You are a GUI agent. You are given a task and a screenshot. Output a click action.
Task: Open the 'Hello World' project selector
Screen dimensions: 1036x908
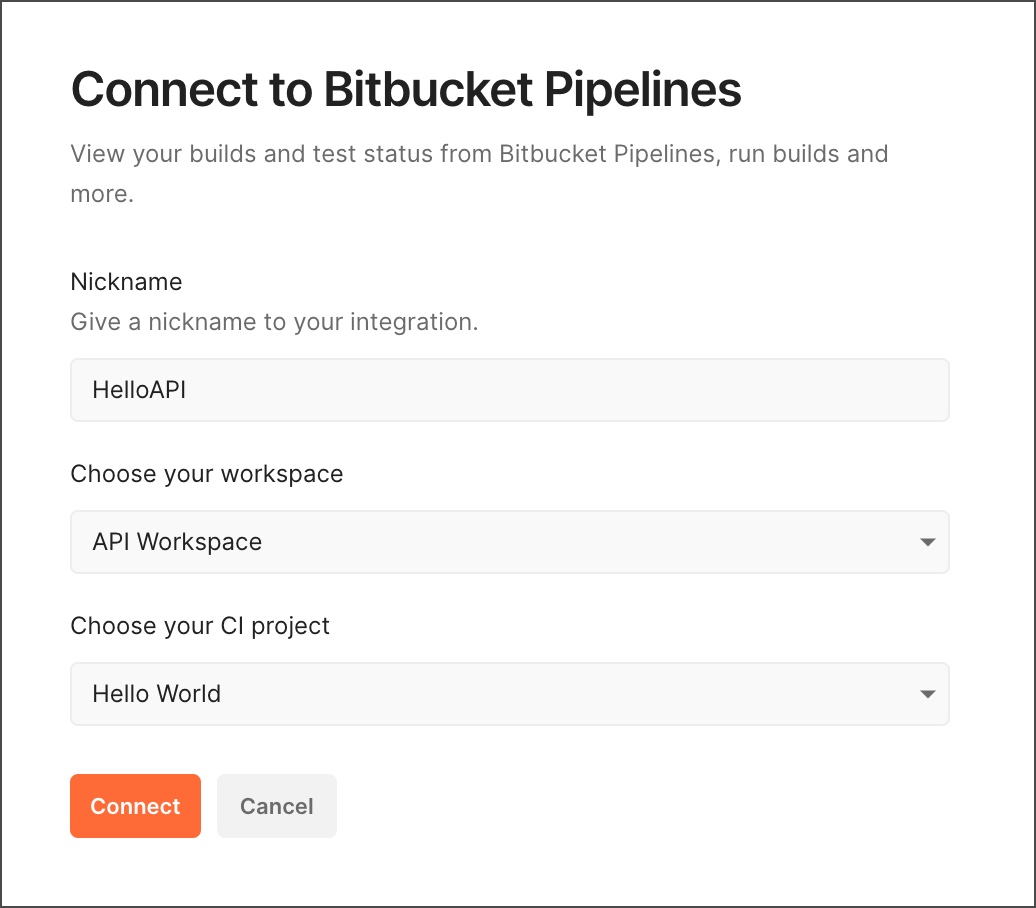(x=509, y=694)
